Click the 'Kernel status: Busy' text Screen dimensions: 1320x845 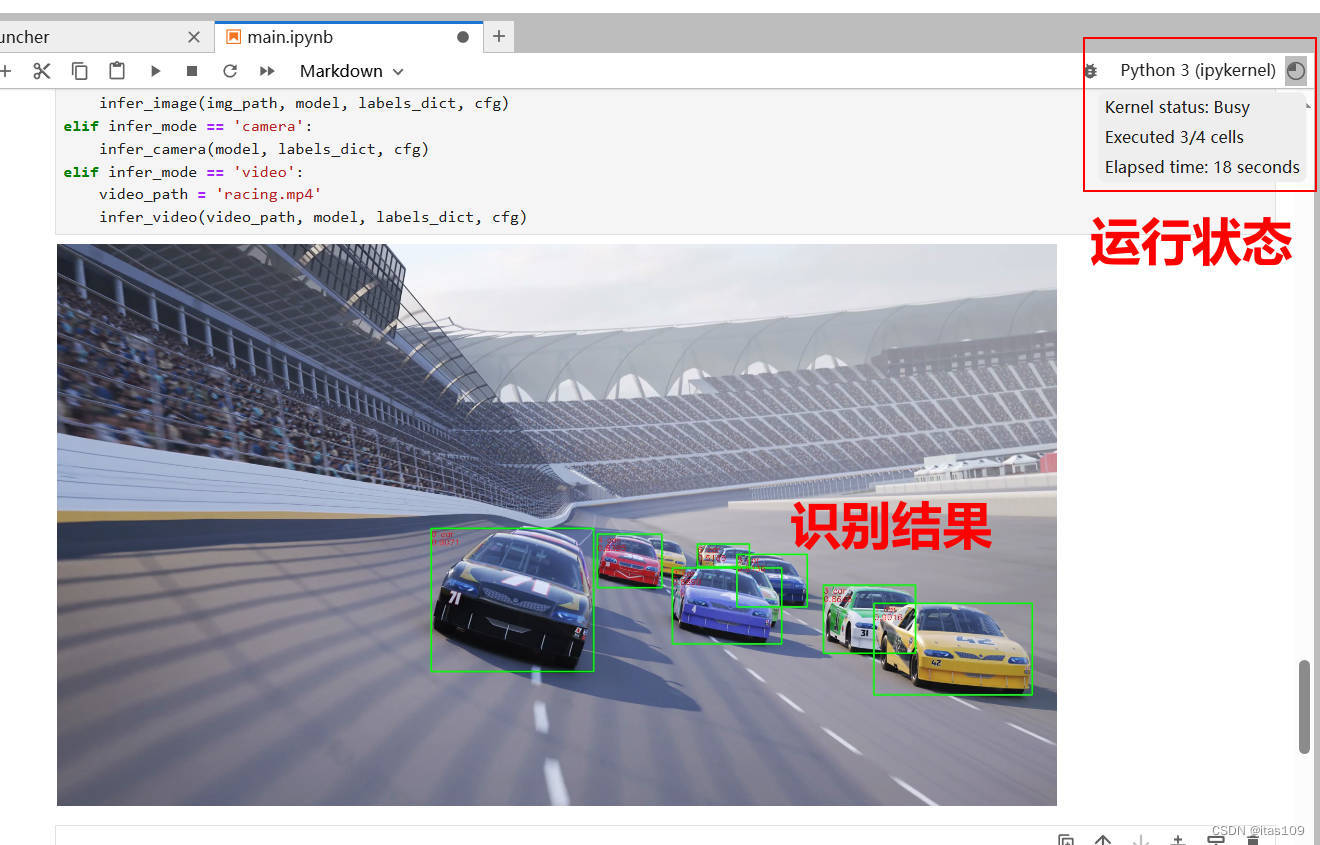pyautogui.click(x=1177, y=107)
